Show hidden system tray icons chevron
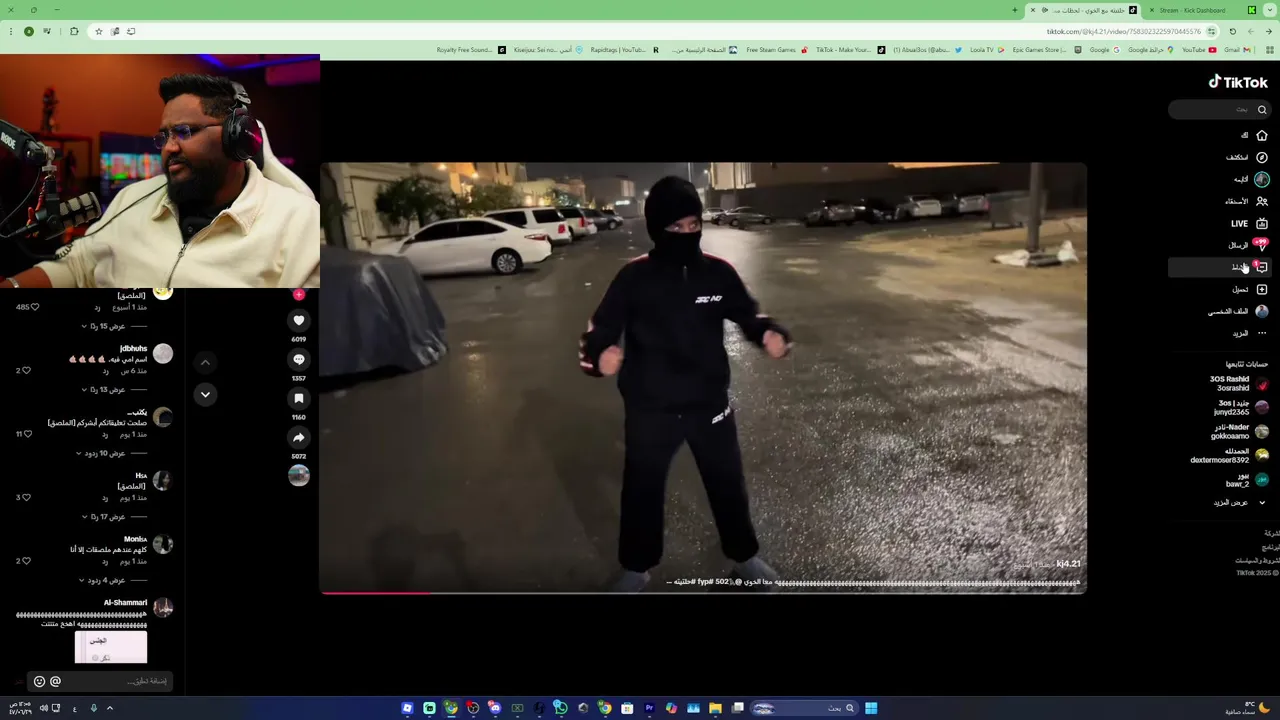This screenshot has height=720, width=1280. pyautogui.click(x=110, y=708)
